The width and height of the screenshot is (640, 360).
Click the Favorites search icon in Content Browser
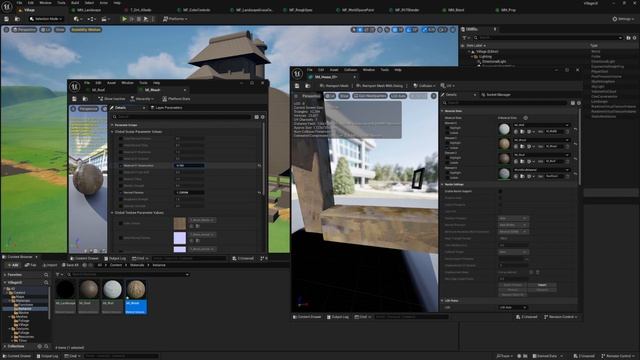[x=46, y=275]
